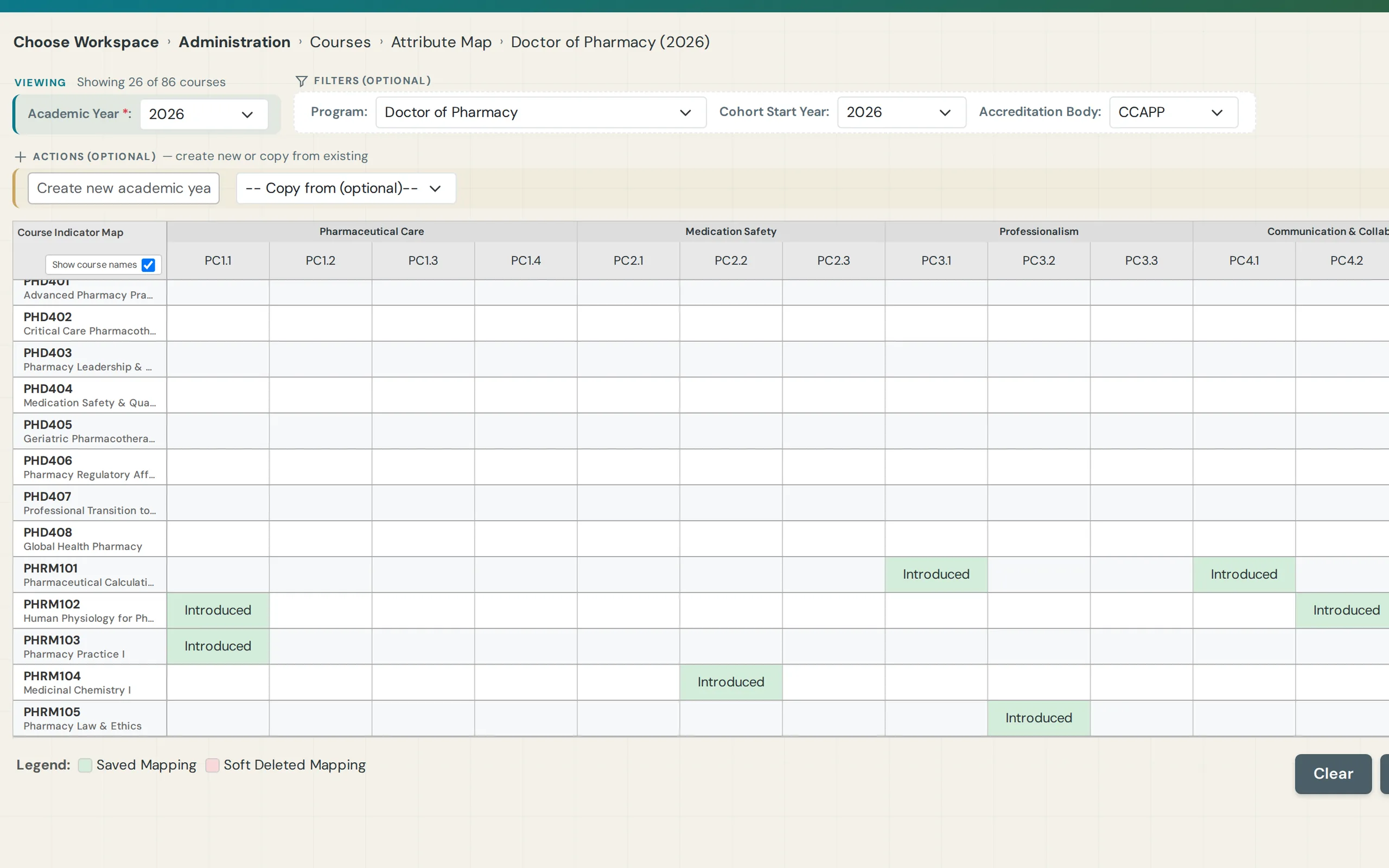The image size is (1389, 868).
Task: Select the PHD408 Global Health Pharmacy row
Action: 90,539
